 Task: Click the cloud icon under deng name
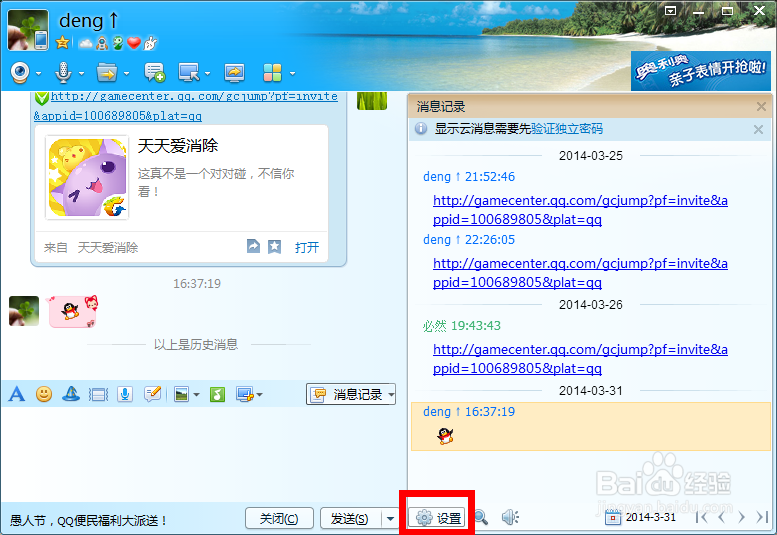86,44
